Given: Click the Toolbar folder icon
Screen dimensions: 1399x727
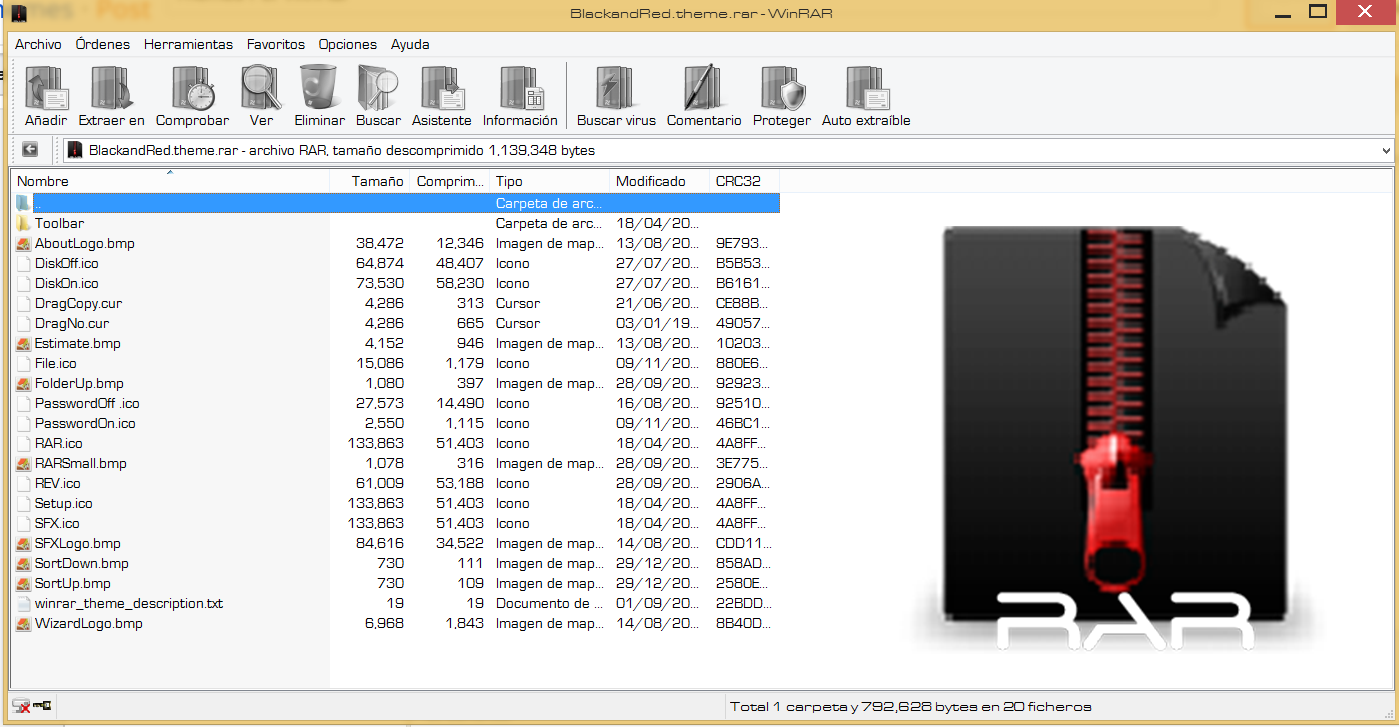Looking at the screenshot, I should tap(23, 223).
